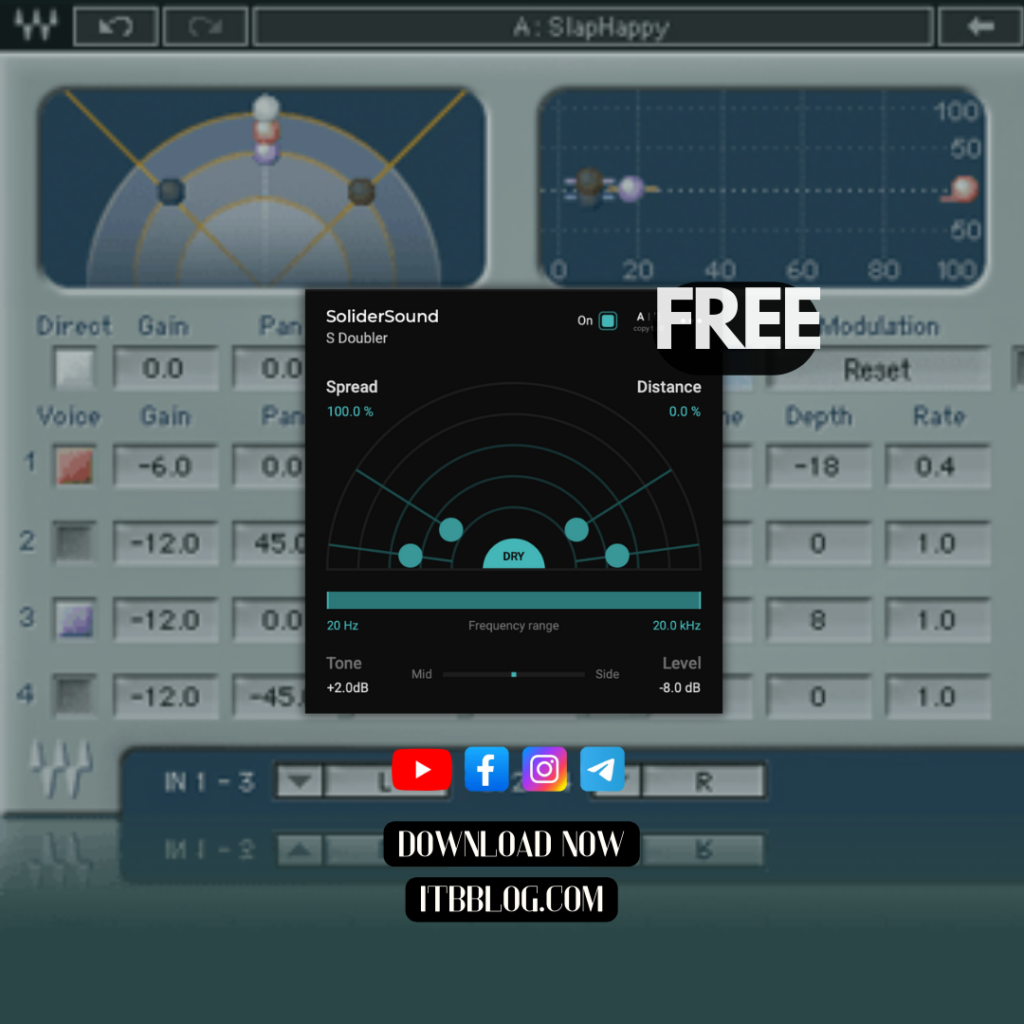Enable the Voice 2 activation square
This screenshot has width=1024, height=1024.
tap(74, 543)
